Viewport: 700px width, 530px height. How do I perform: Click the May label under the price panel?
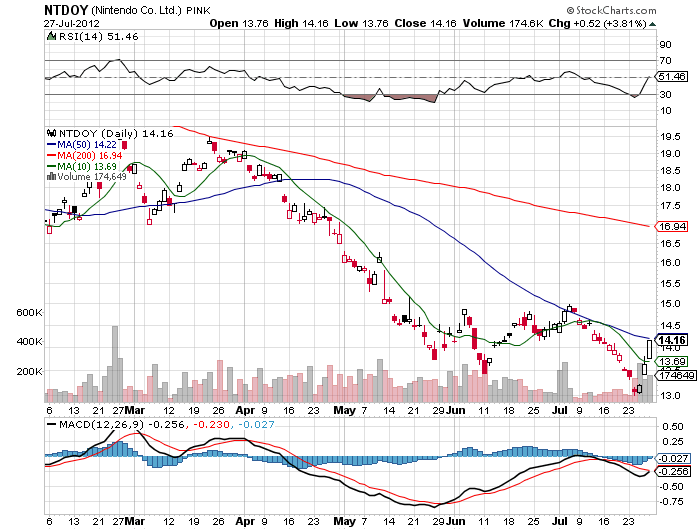pos(345,410)
